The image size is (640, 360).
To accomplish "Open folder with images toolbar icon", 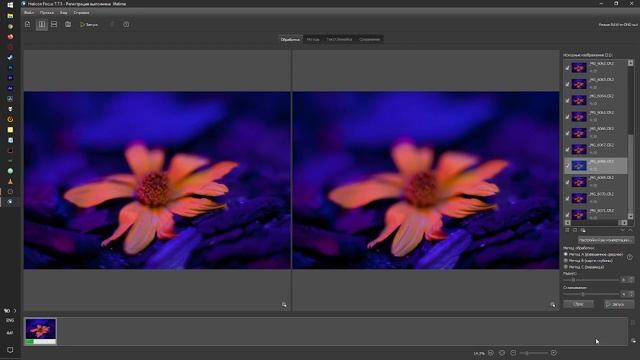I will [68, 24].
